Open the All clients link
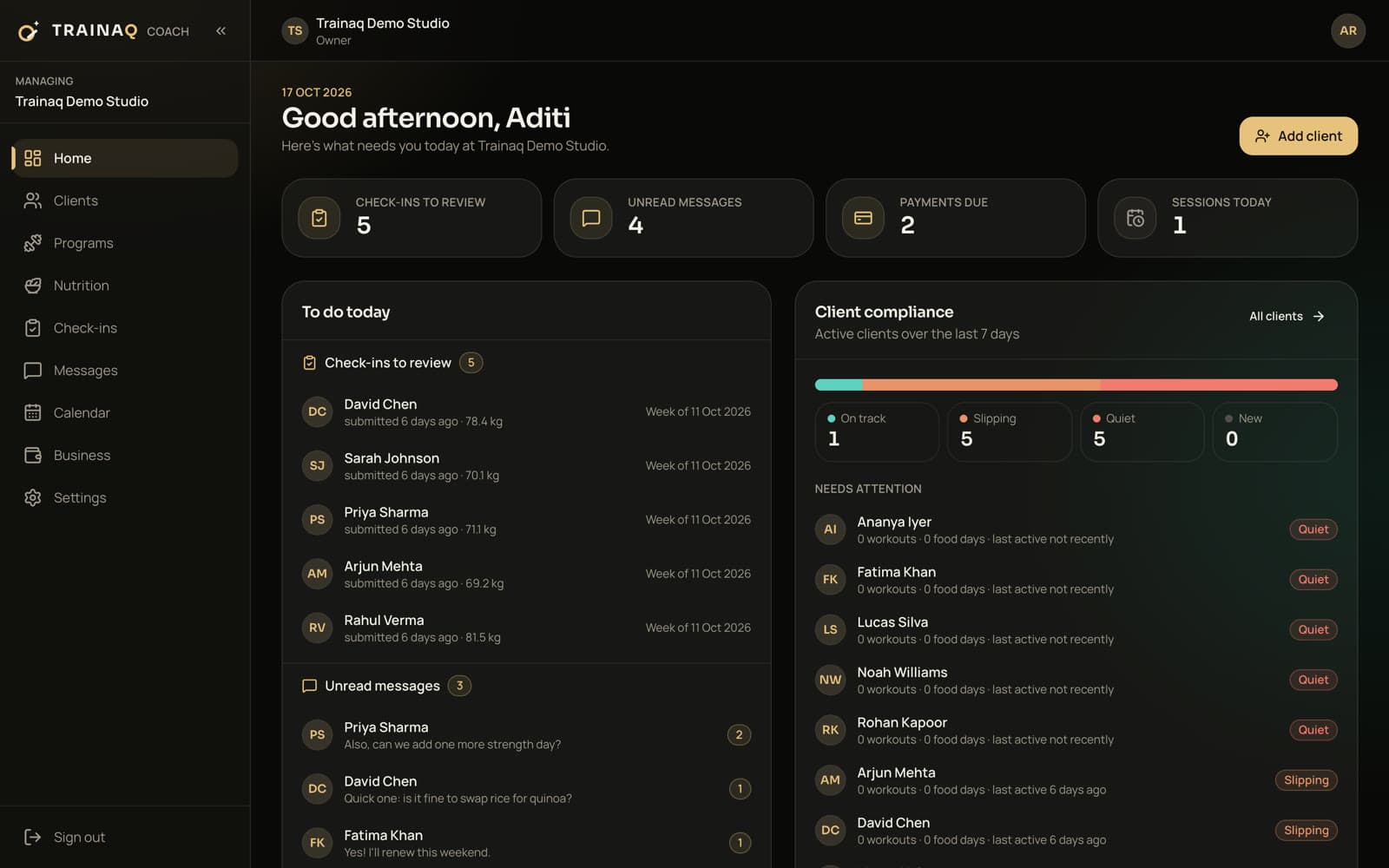Viewport: 1389px width, 868px height. (1287, 317)
